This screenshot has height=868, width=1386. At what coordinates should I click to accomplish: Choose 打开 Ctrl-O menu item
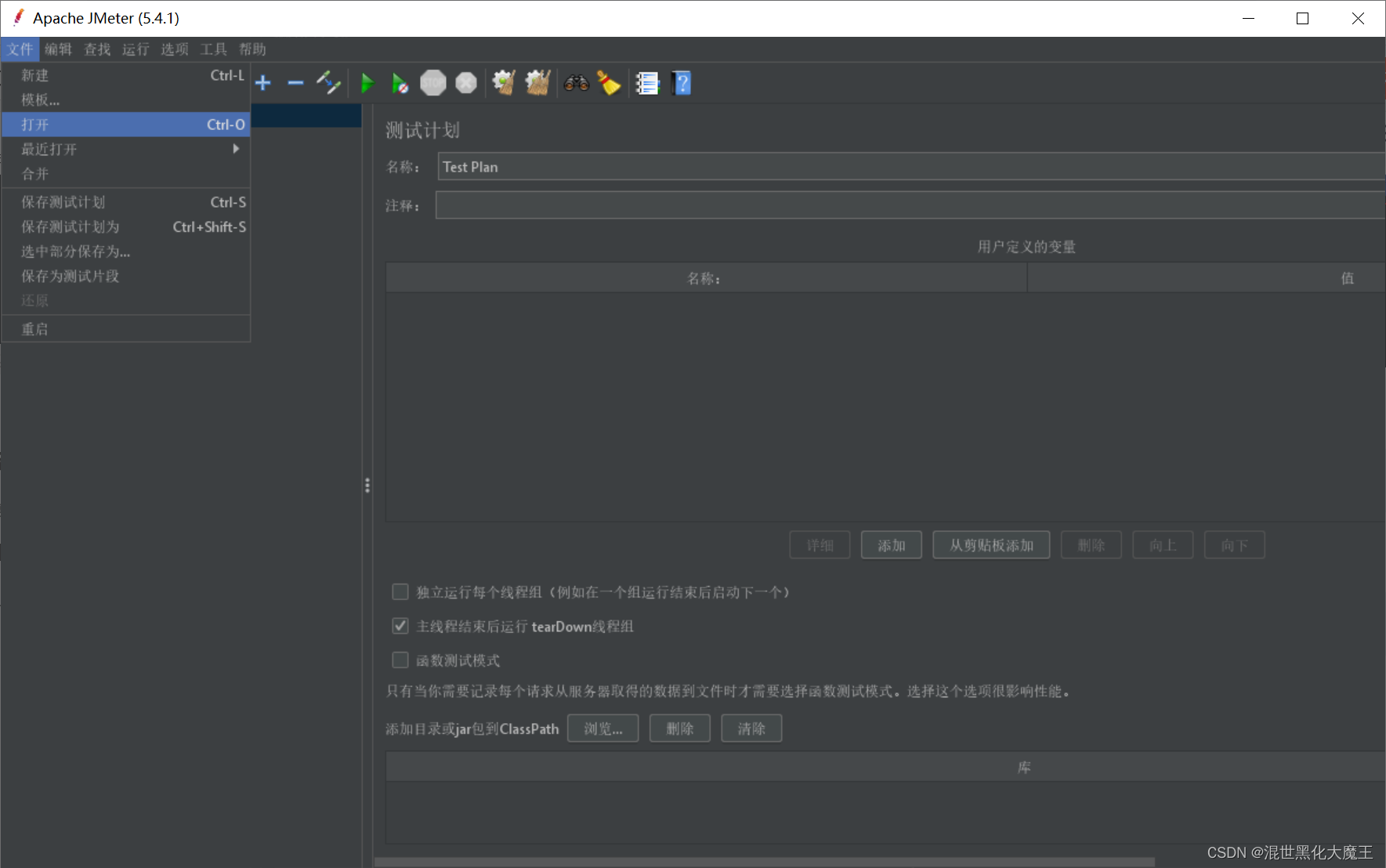click(126, 125)
